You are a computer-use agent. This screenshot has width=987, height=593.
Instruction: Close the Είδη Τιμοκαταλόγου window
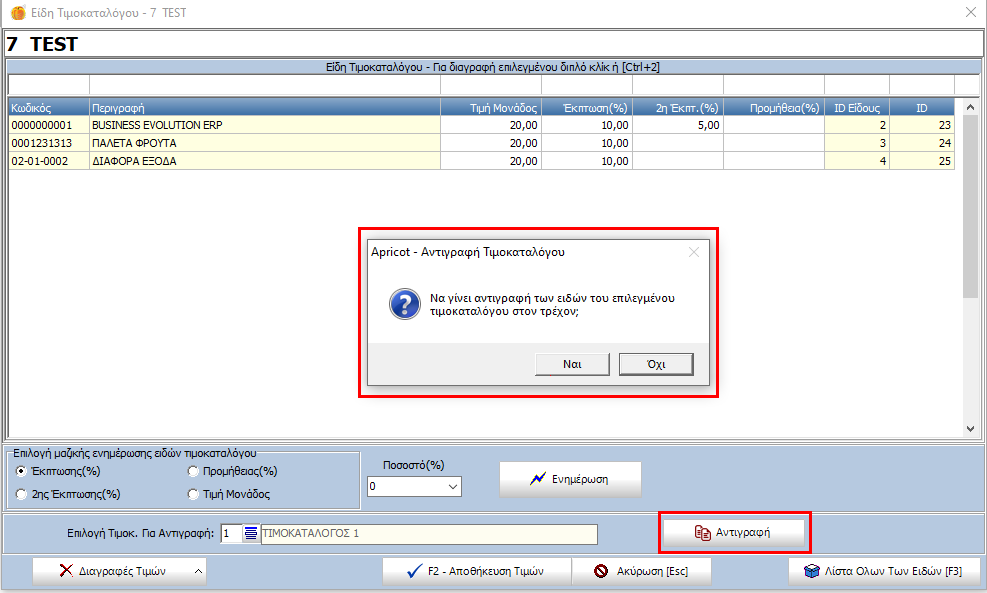(971, 12)
